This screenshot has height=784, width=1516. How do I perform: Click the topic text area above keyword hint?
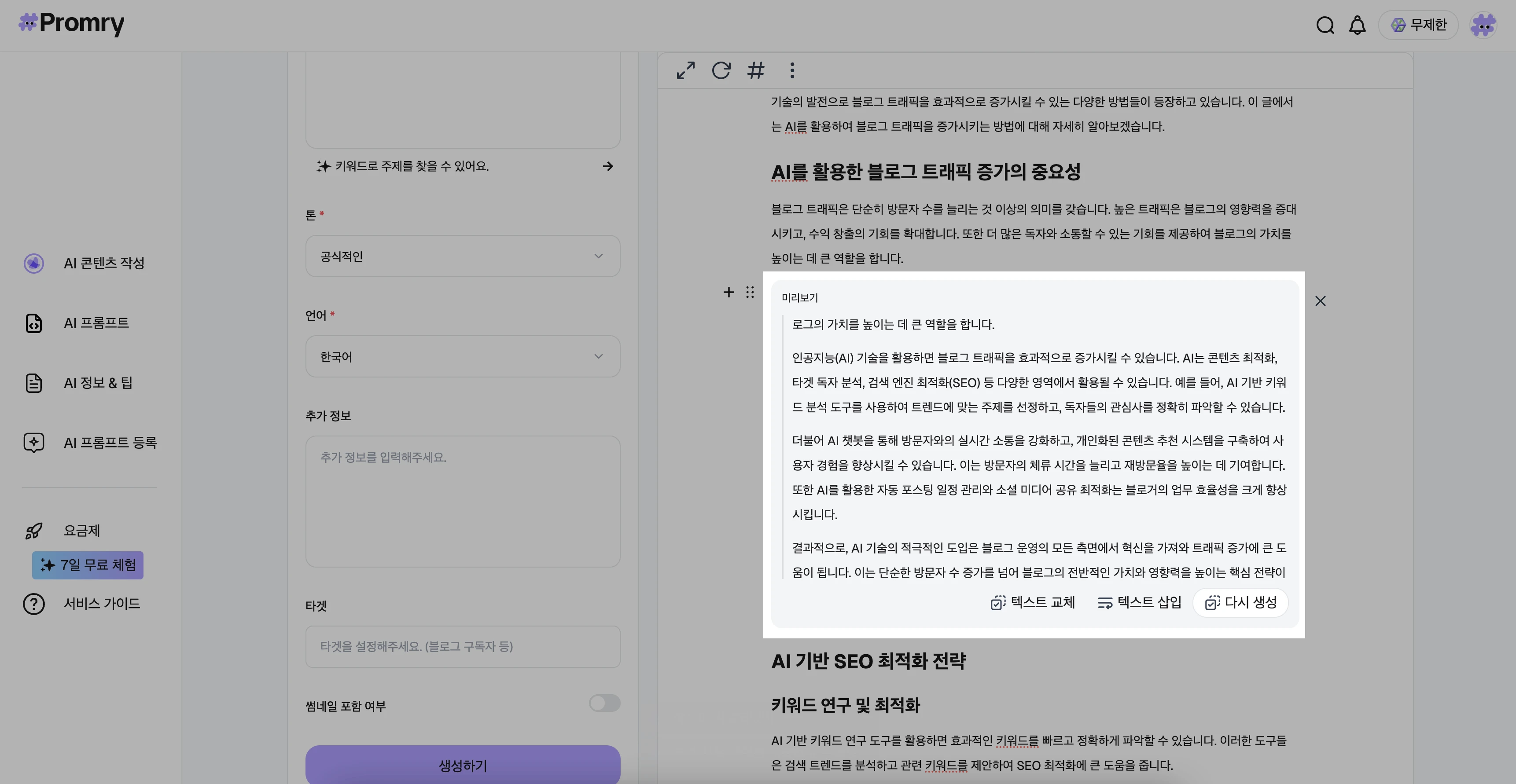coord(463,99)
